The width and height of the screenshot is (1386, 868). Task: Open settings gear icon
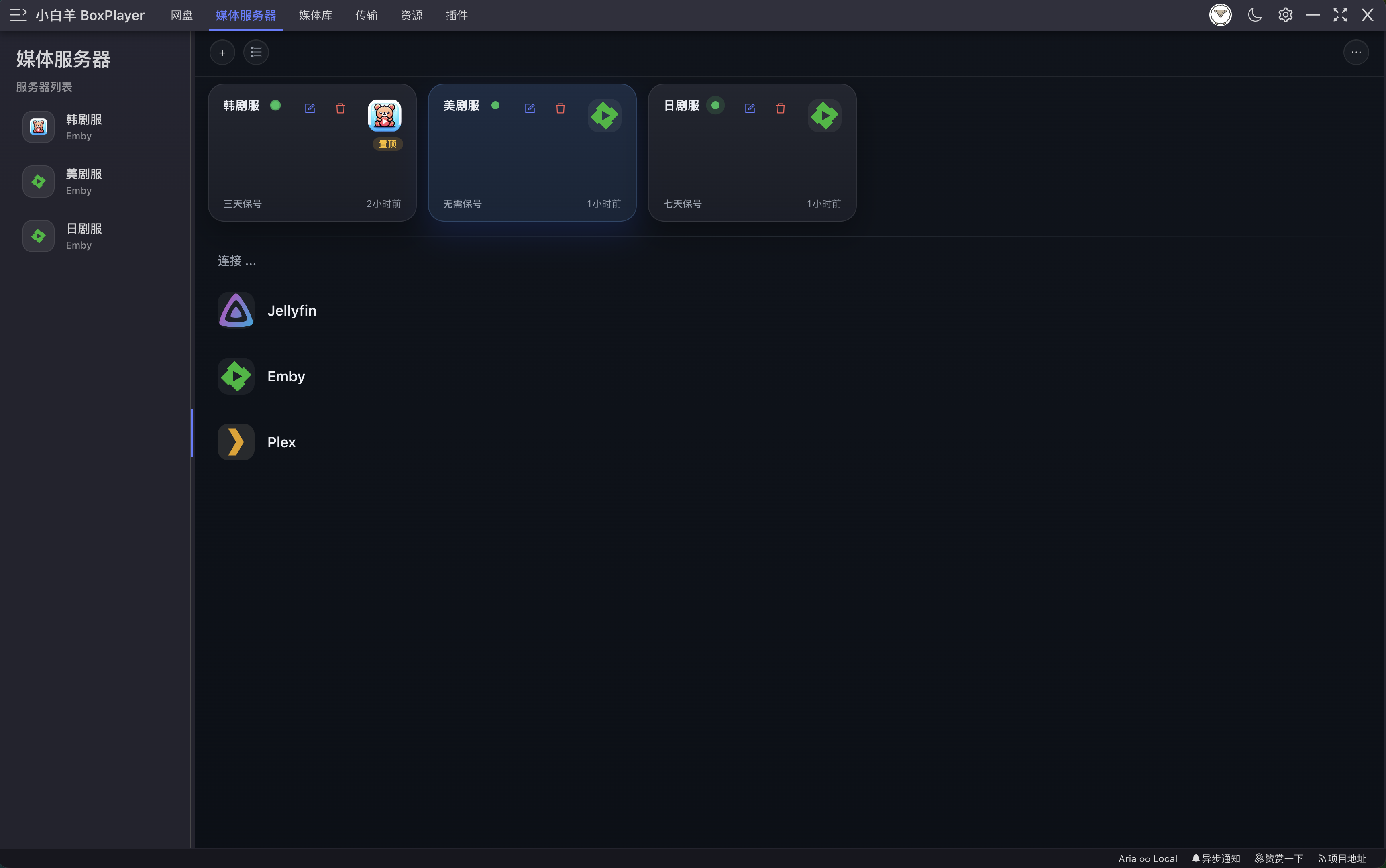pyautogui.click(x=1285, y=15)
